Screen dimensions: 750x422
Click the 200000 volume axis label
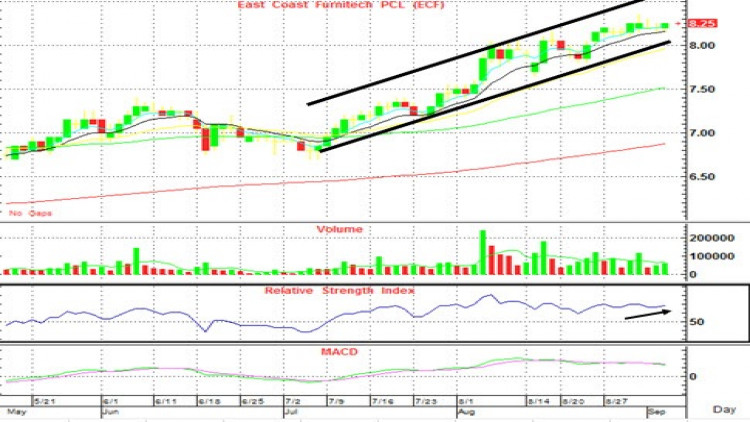pyautogui.click(x=712, y=238)
